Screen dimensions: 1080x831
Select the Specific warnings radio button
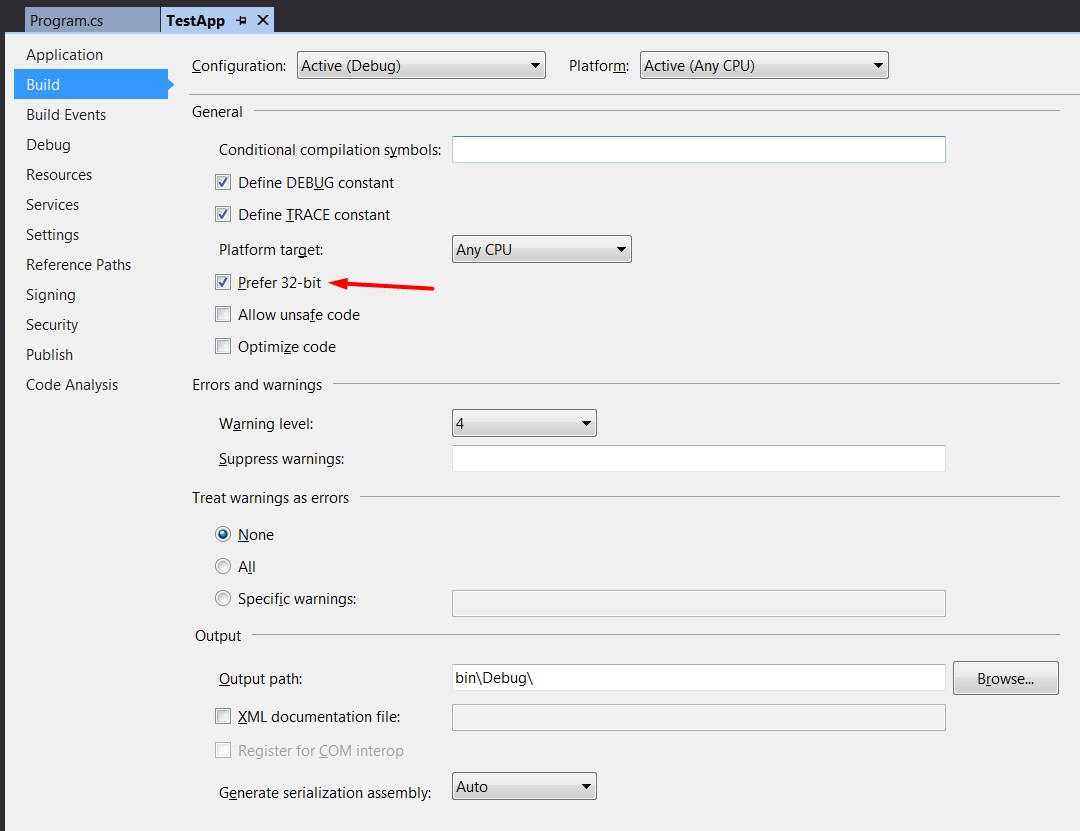pyautogui.click(x=222, y=598)
